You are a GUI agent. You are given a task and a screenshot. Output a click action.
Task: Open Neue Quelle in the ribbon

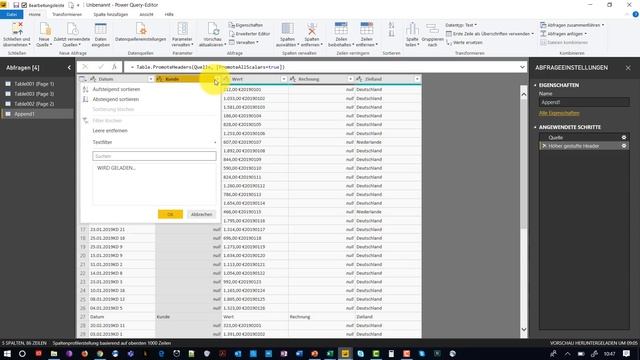coord(44,35)
